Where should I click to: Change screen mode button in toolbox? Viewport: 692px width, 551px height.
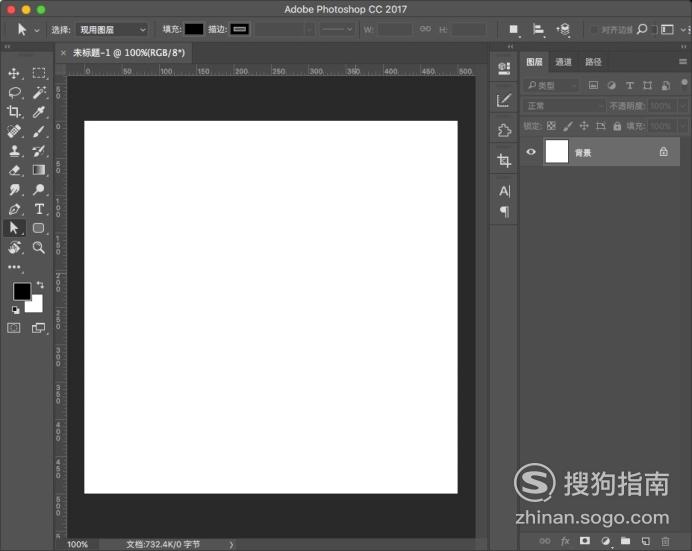point(38,328)
